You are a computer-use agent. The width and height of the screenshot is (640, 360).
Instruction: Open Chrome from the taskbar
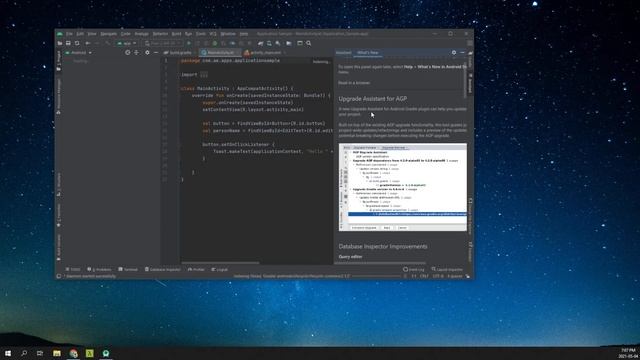[x=73, y=353]
